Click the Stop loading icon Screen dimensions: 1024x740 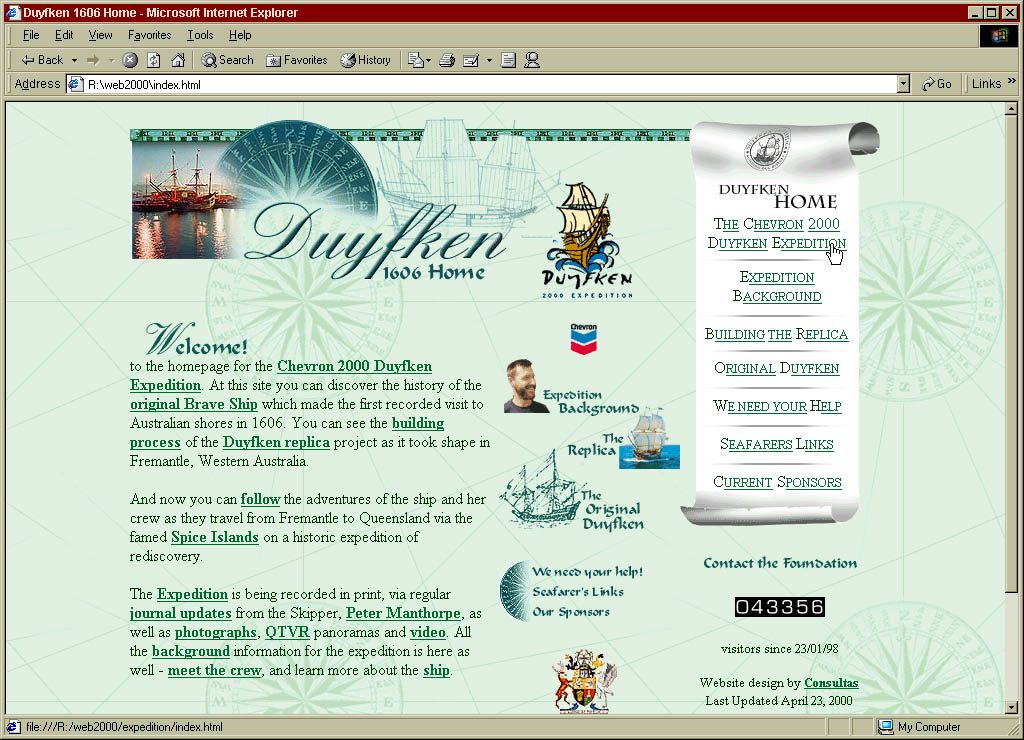tap(130, 60)
